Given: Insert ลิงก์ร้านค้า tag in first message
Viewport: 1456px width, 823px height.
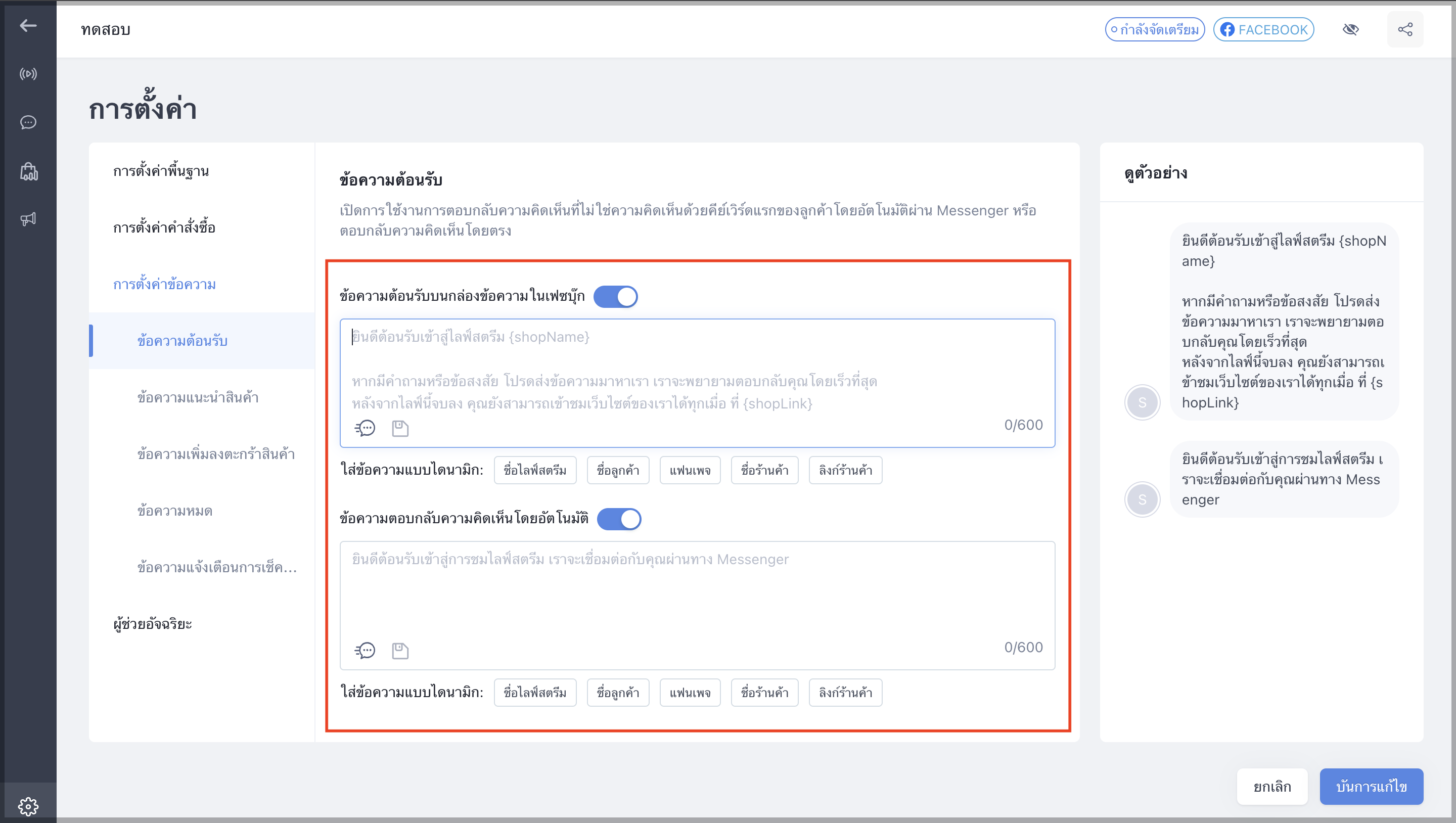Looking at the screenshot, I should tap(846, 470).
